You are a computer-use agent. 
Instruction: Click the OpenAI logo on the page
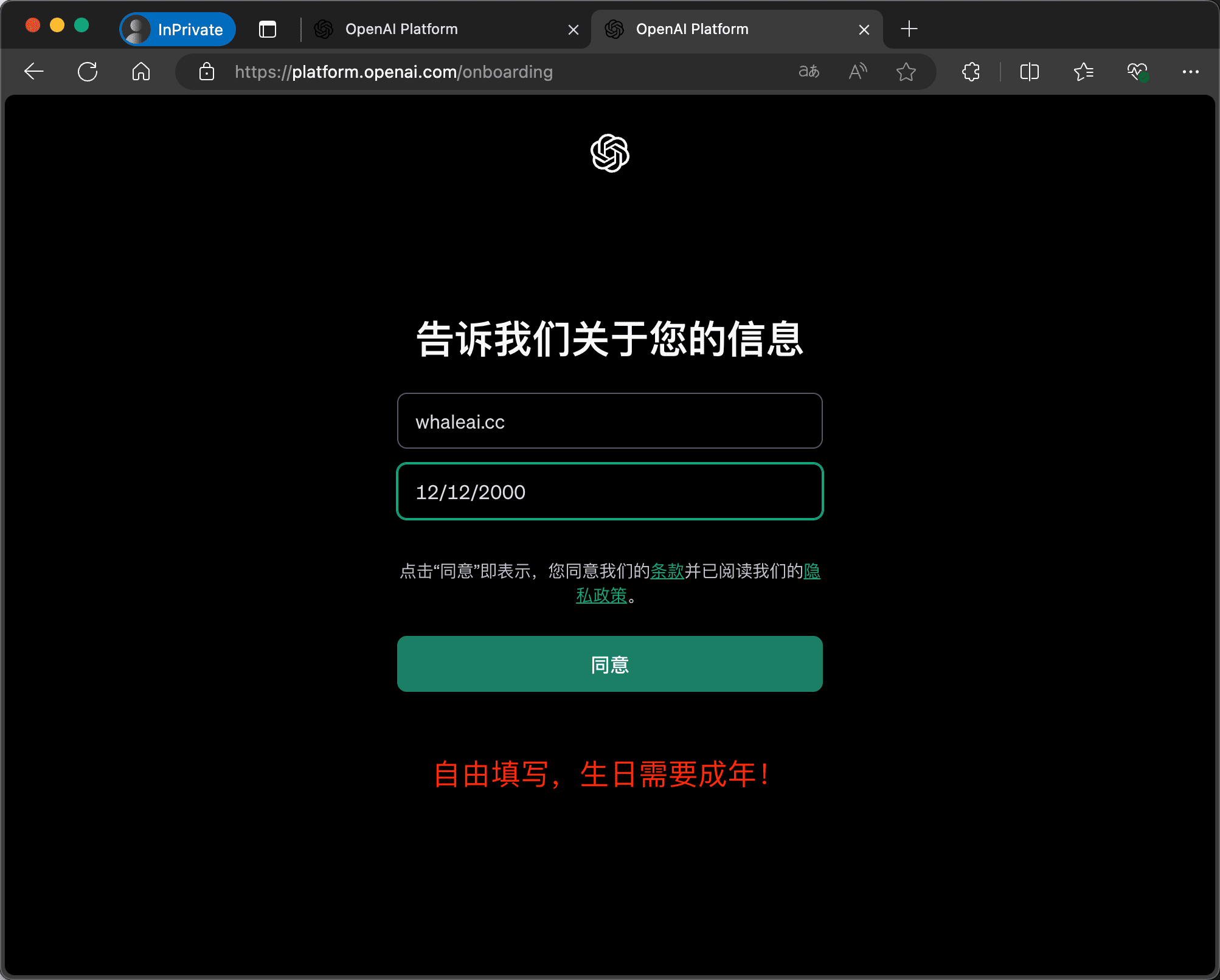point(610,153)
